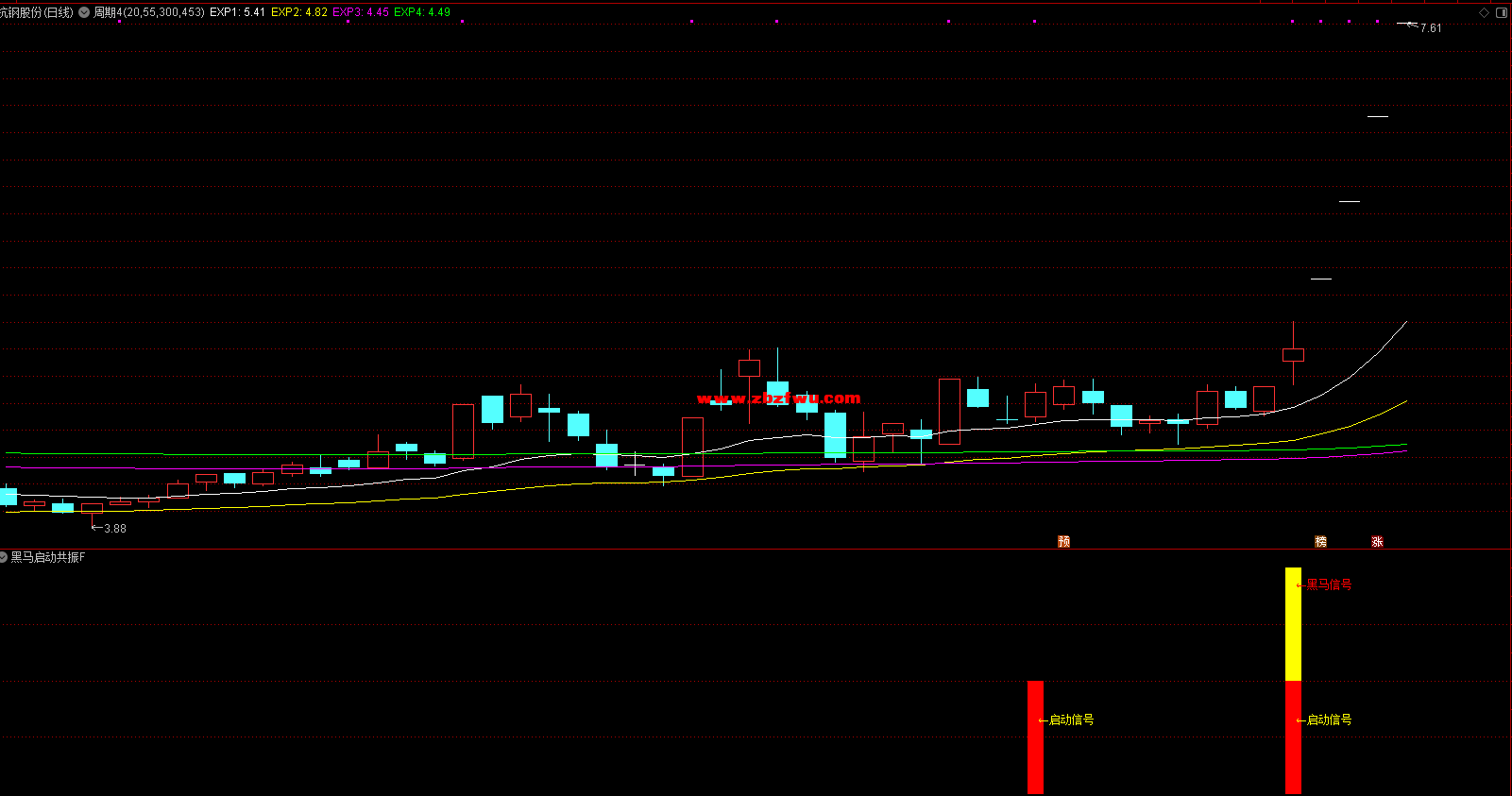
Task: Click the yellow 黑马信号 signal bar
Action: (x=1294, y=624)
